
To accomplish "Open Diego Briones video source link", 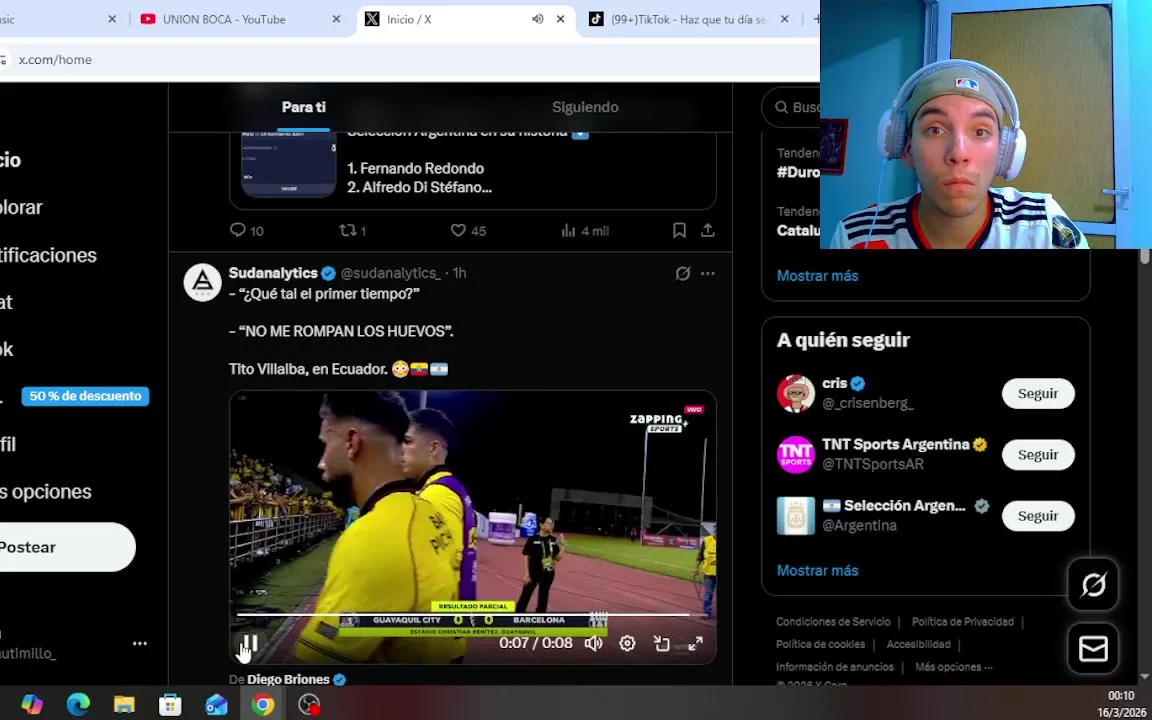I will click(x=288, y=680).
